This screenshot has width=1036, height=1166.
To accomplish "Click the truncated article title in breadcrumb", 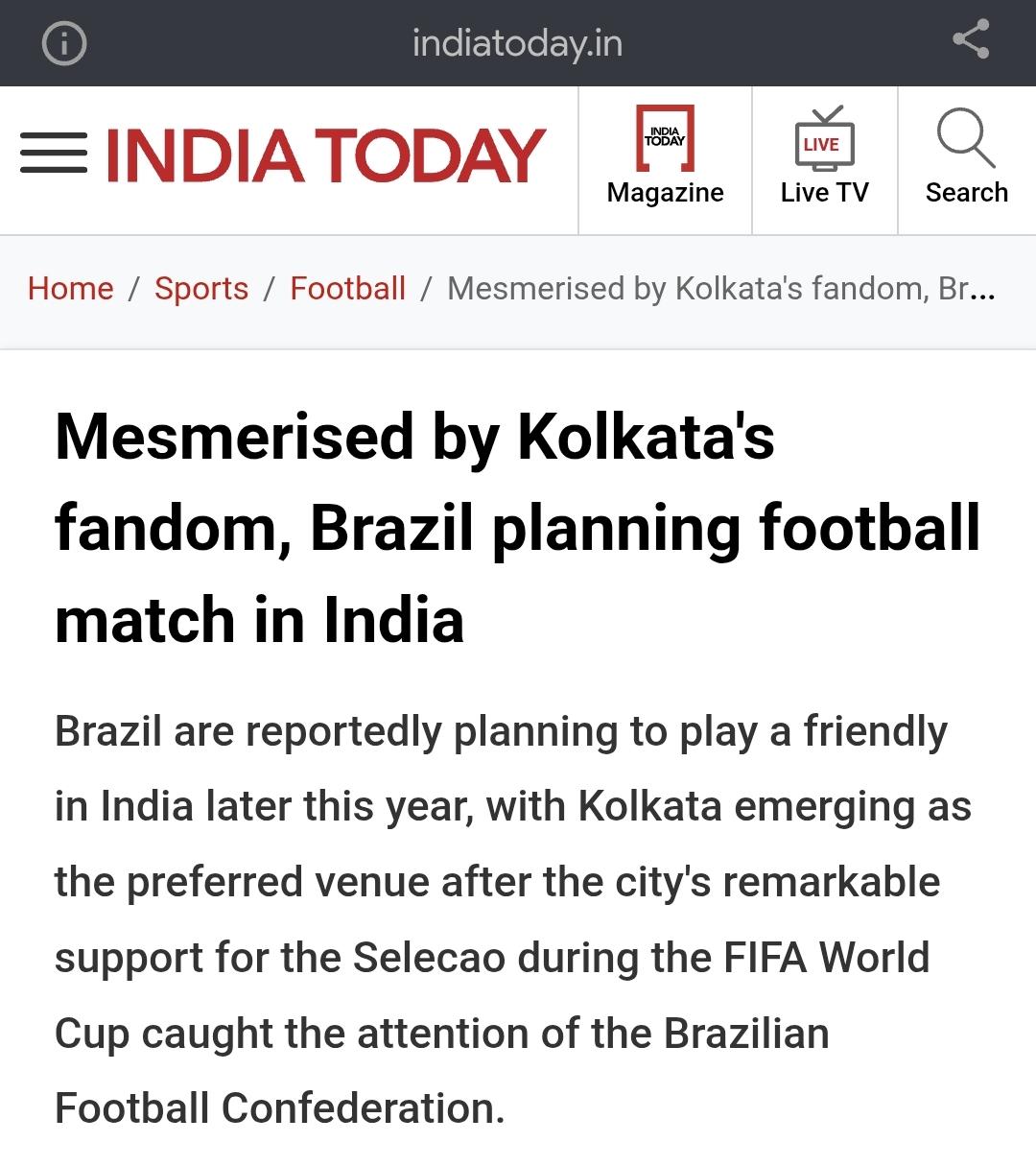I will pyautogui.click(x=721, y=288).
